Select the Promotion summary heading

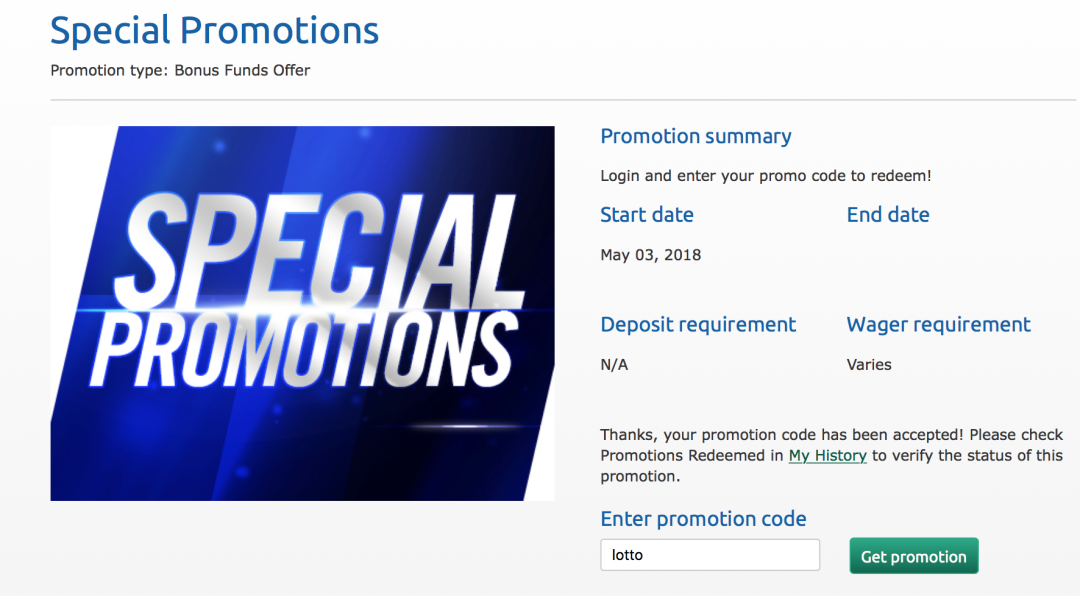(x=695, y=137)
